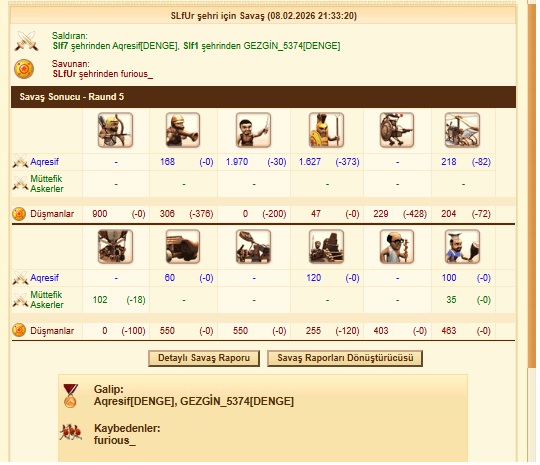Viewport: 540px width, 465px height.
Task: Select the mortar unit icon
Action: (x=326, y=246)
